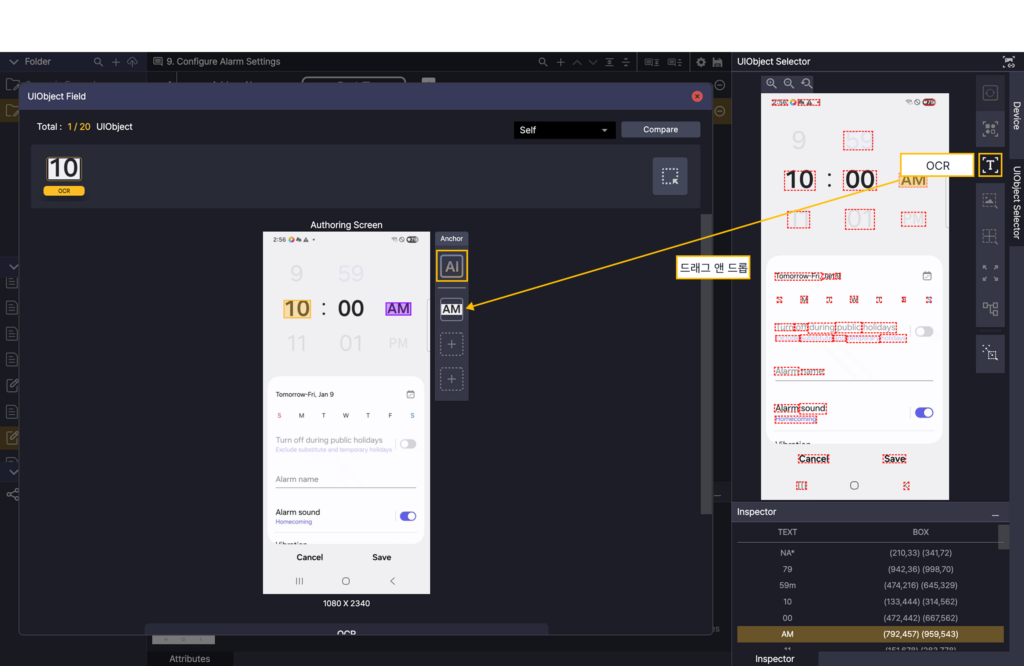The height and width of the screenshot is (666, 1024).
Task: Toggle Alarm sound switch in selector preview
Action: (x=924, y=412)
